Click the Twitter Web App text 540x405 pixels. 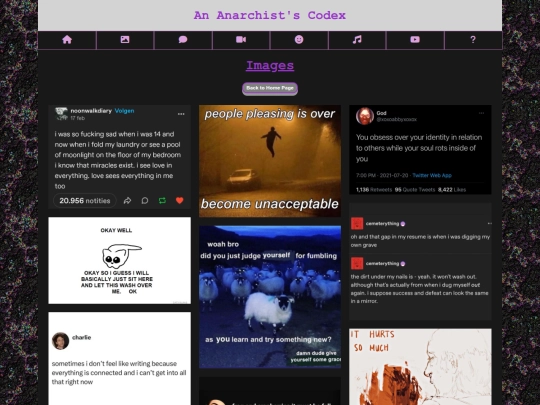[x=432, y=175]
